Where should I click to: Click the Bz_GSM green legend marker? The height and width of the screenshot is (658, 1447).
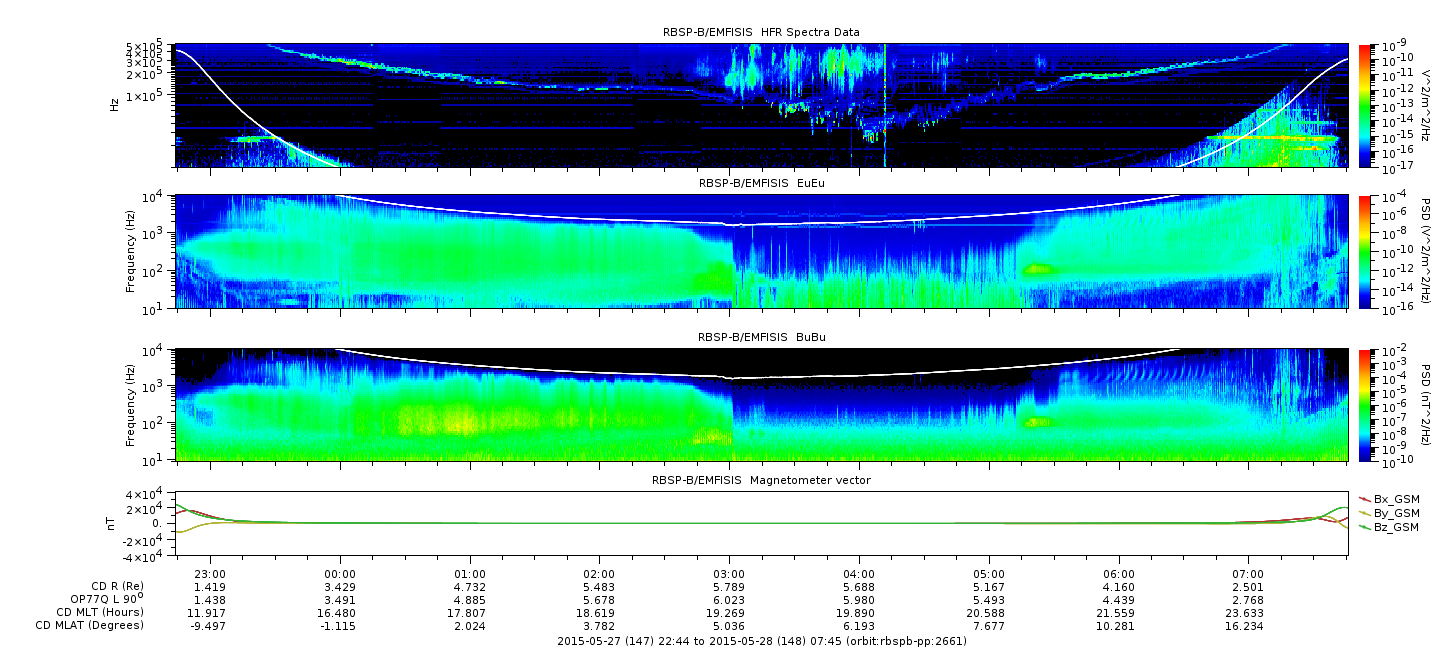[x=1365, y=527]
